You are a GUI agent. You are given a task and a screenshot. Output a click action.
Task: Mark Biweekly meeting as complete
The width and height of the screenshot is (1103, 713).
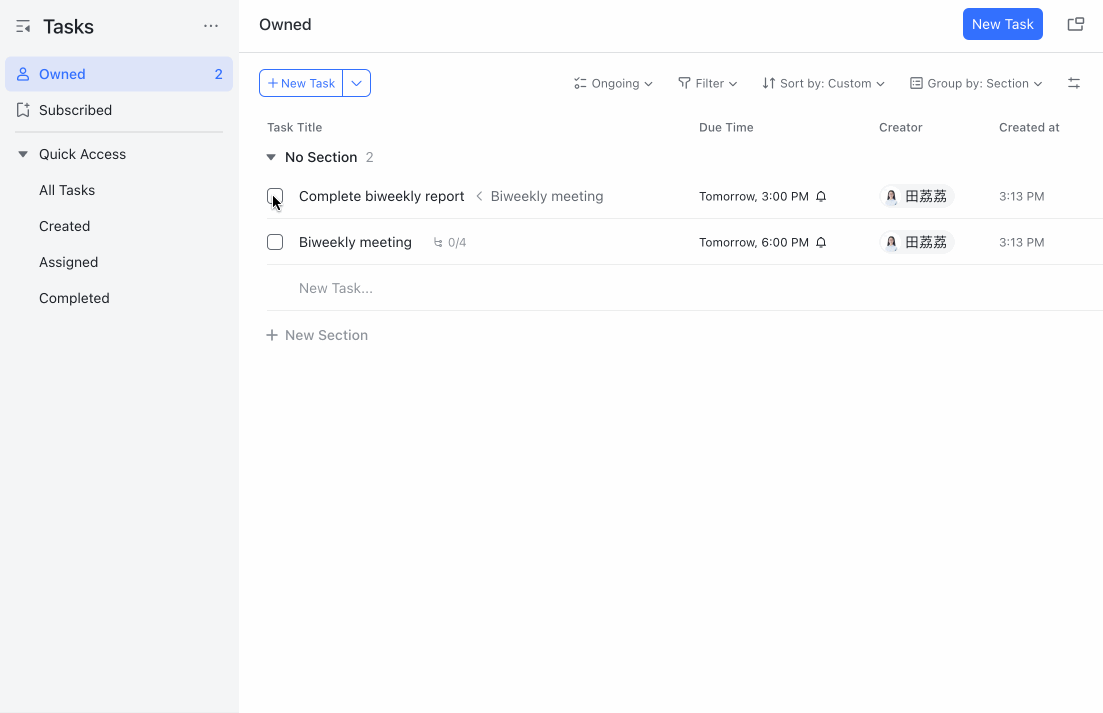(275, 242)
